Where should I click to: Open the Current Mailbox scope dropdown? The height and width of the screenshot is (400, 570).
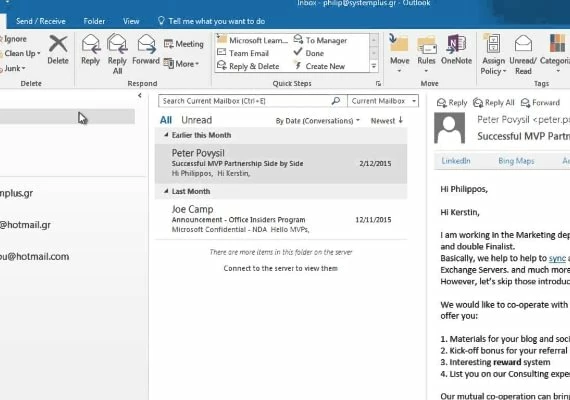coord(414,101)
